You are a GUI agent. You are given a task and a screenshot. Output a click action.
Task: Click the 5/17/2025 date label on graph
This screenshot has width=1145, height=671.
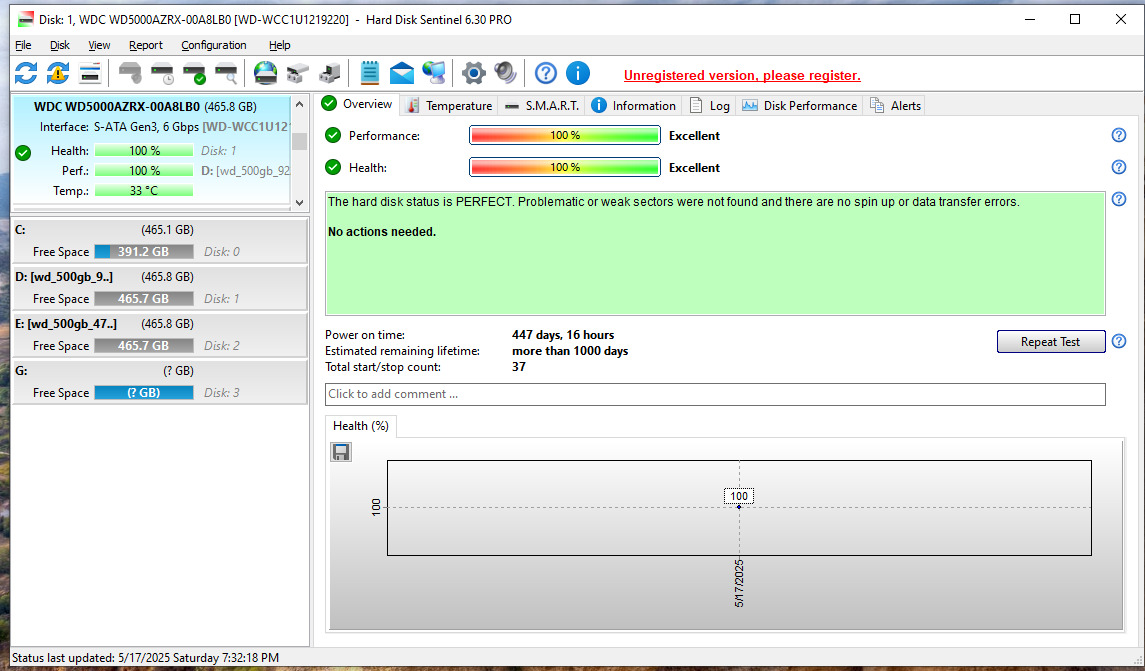click(x=739, y=583)
